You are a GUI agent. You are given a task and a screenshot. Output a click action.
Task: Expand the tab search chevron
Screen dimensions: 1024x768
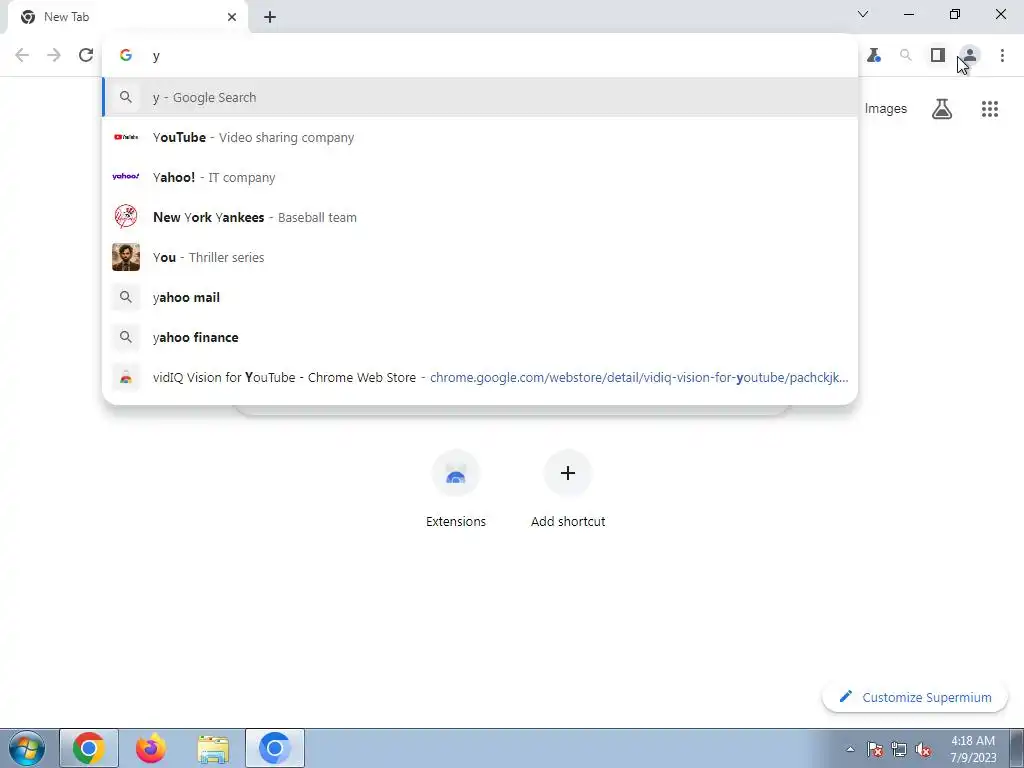[x=863, y=14]
